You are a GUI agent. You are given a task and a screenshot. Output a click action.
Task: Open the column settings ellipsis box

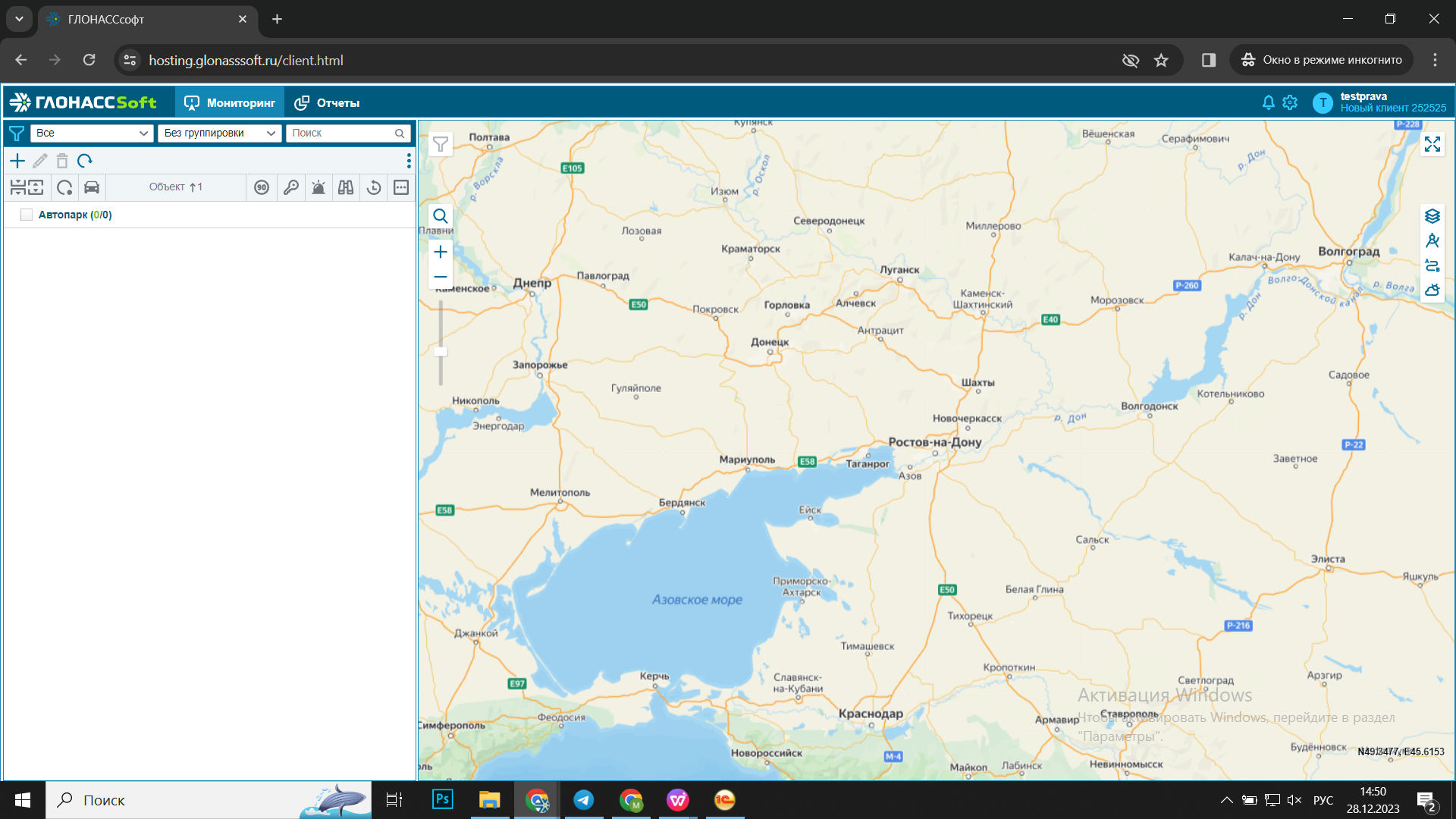(x=401, y=187)
